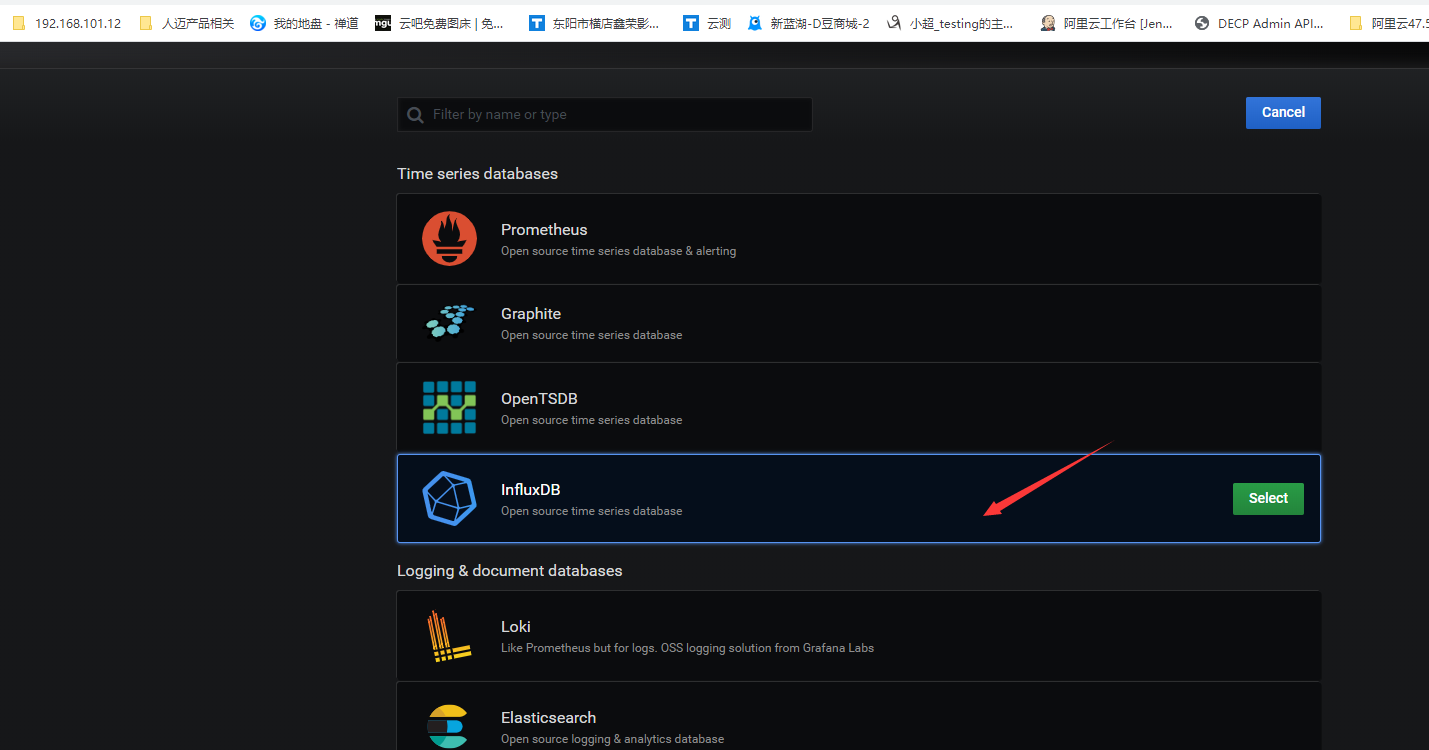The width and height of the screenshot is (1429, 750).
Task: Click 'Open source logging & analytics database' description
Action: tap(612, 739)
